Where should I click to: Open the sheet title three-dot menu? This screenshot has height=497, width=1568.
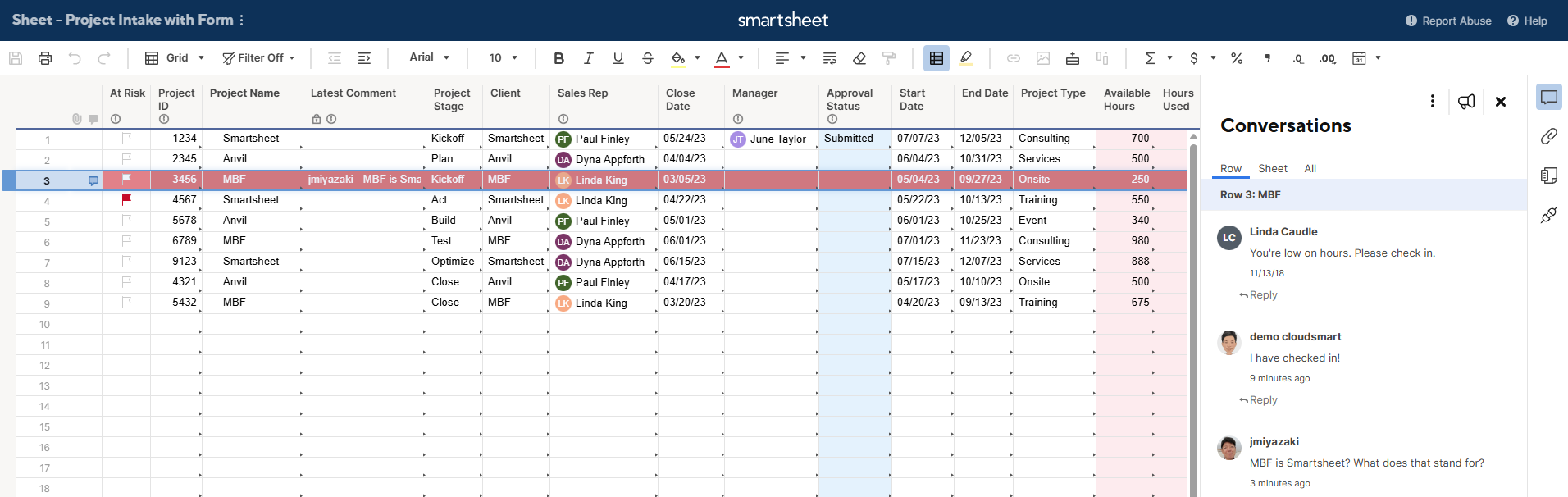[x=241, y=20]
